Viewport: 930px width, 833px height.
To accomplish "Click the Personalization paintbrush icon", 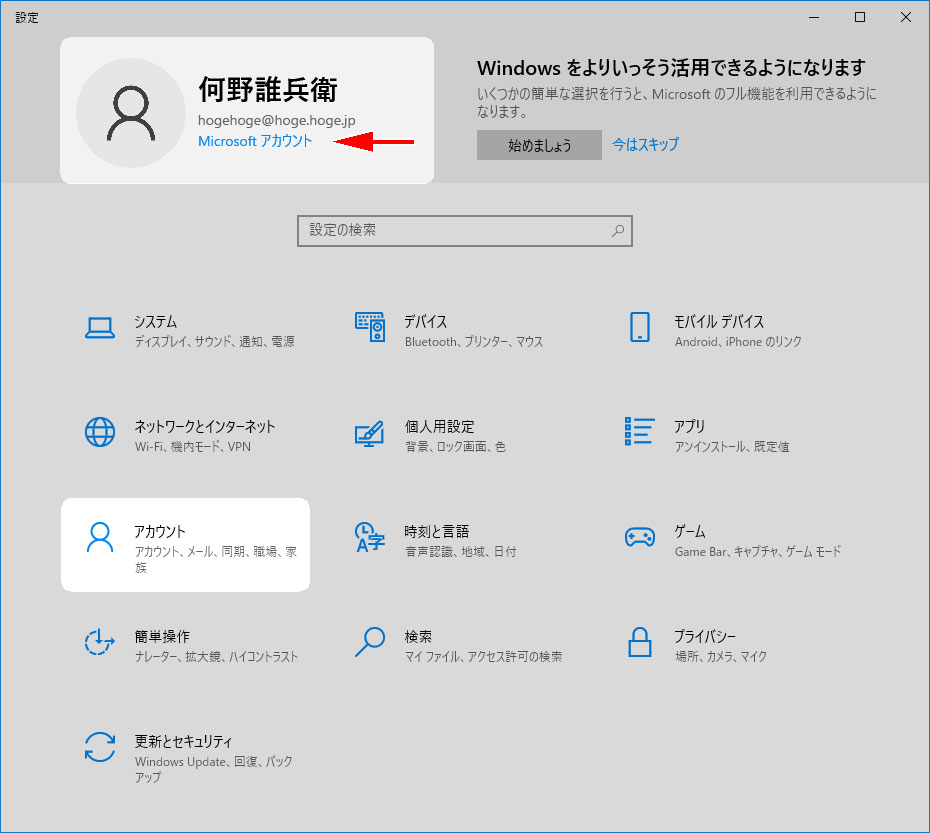I will coord(370,433).
